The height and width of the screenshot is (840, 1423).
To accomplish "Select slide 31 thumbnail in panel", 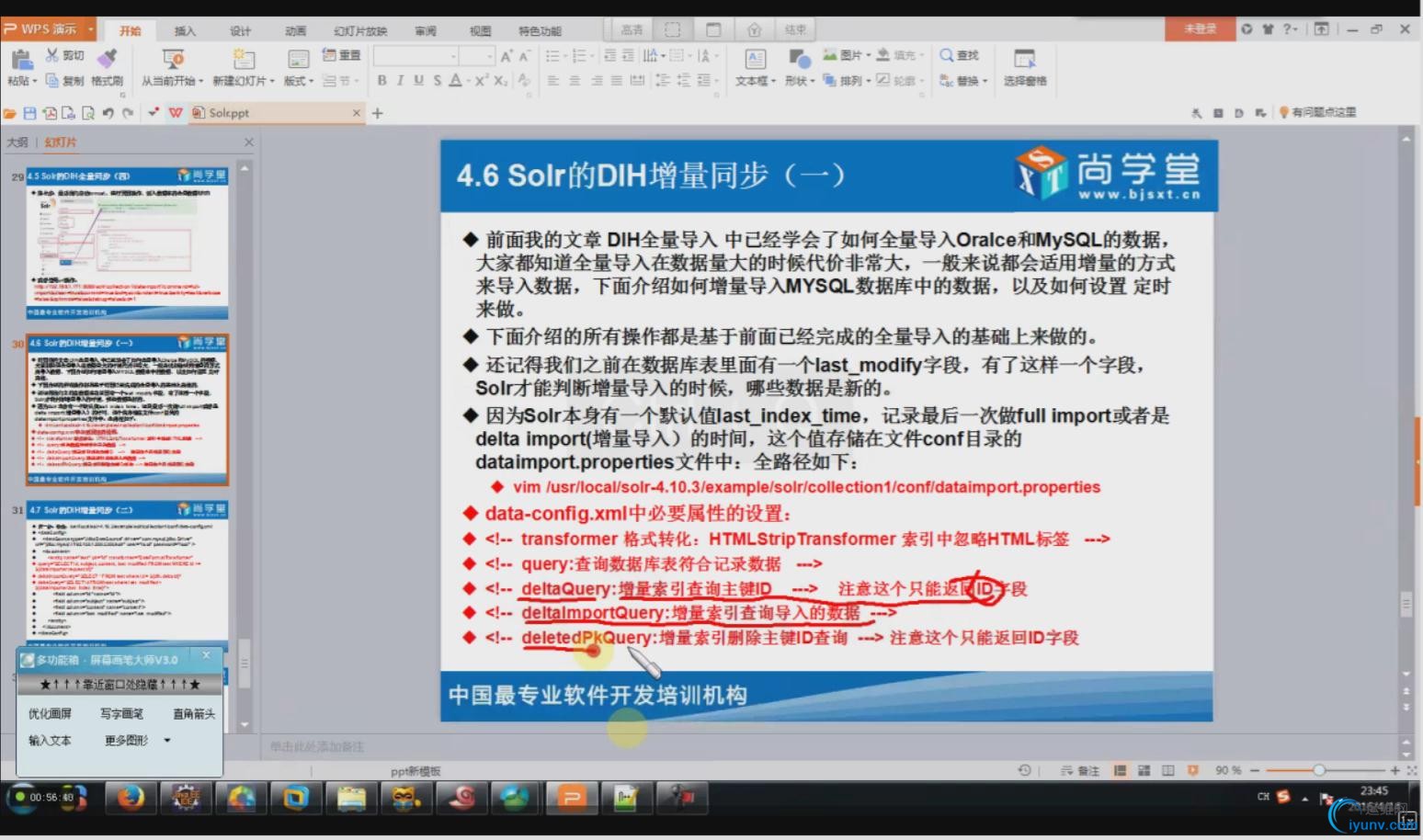I will 127,574.
